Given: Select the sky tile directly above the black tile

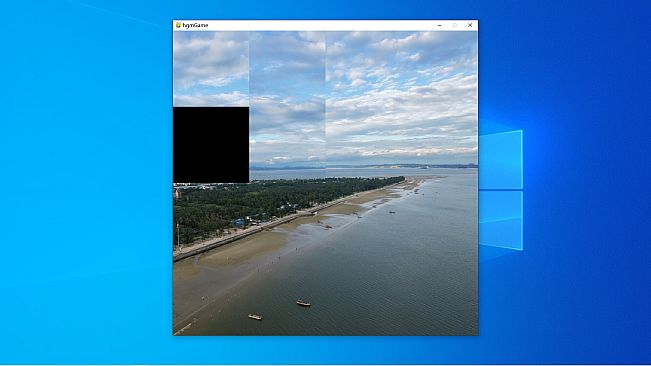Looking at the screenshot, I should click(211, 69).
